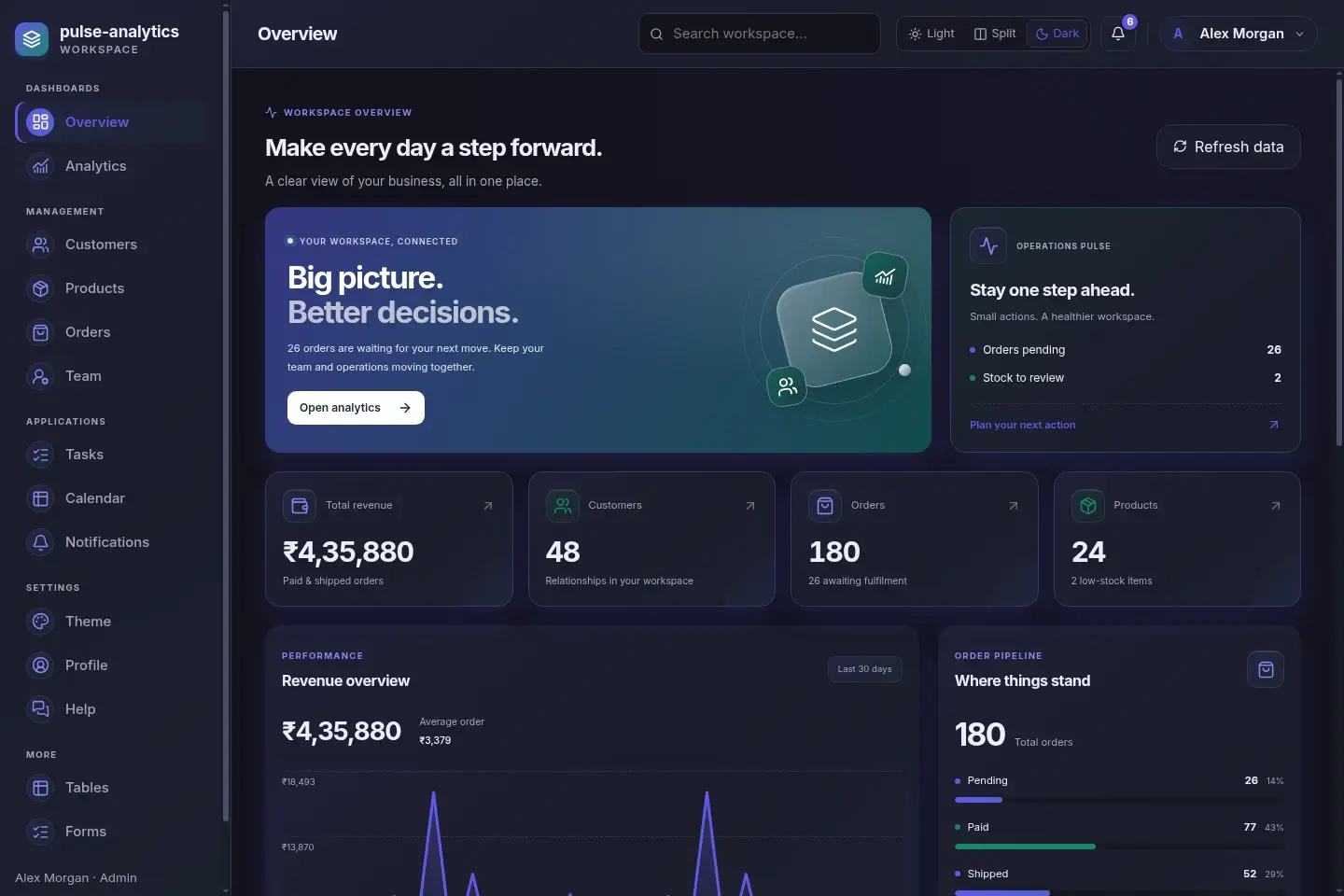The height and width of the screenshot is (896, 1344).
Task: Open Profile in the sidebar
Action: (111, 665)
